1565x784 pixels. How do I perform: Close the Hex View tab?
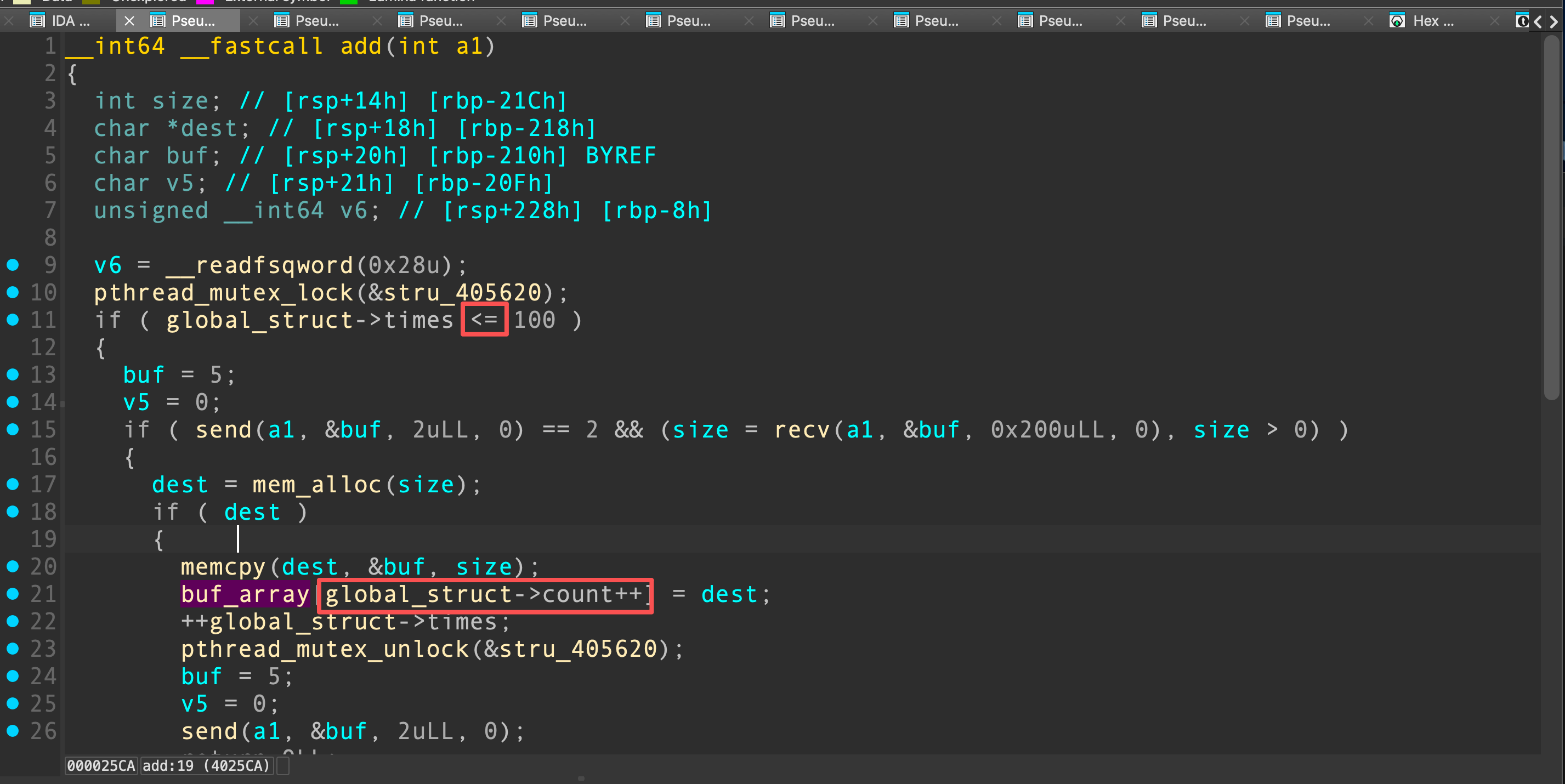click(x=1369, y=21)
